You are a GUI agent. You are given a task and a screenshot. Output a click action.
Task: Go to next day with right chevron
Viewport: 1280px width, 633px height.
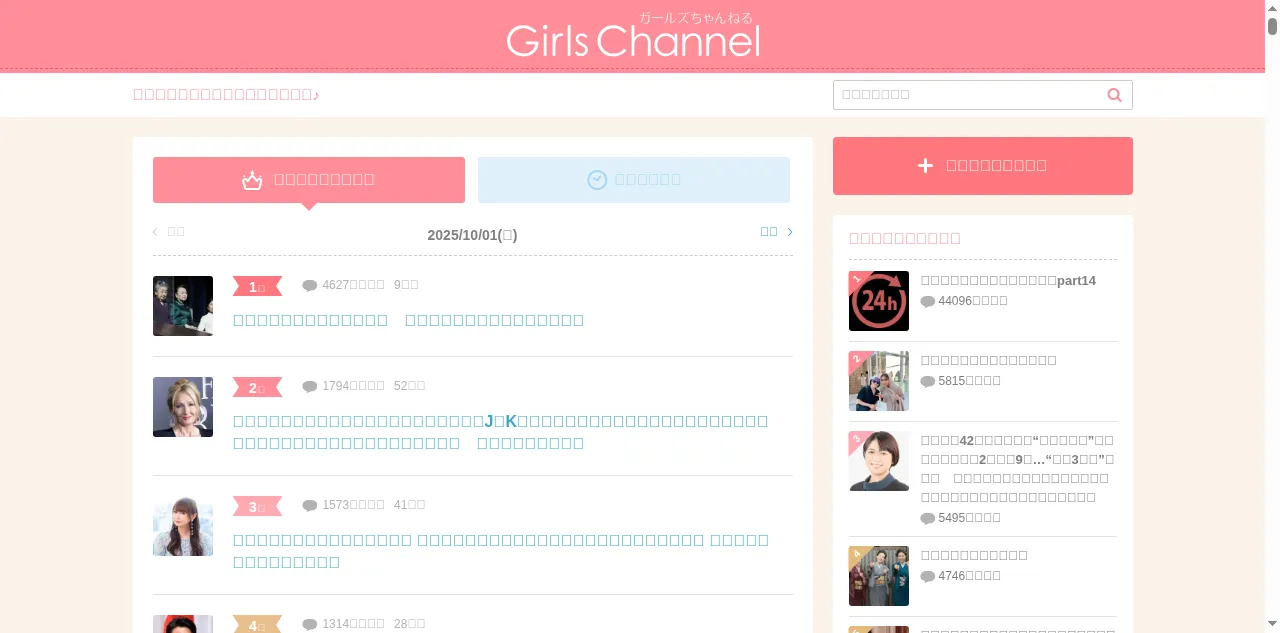coord(790,232)
